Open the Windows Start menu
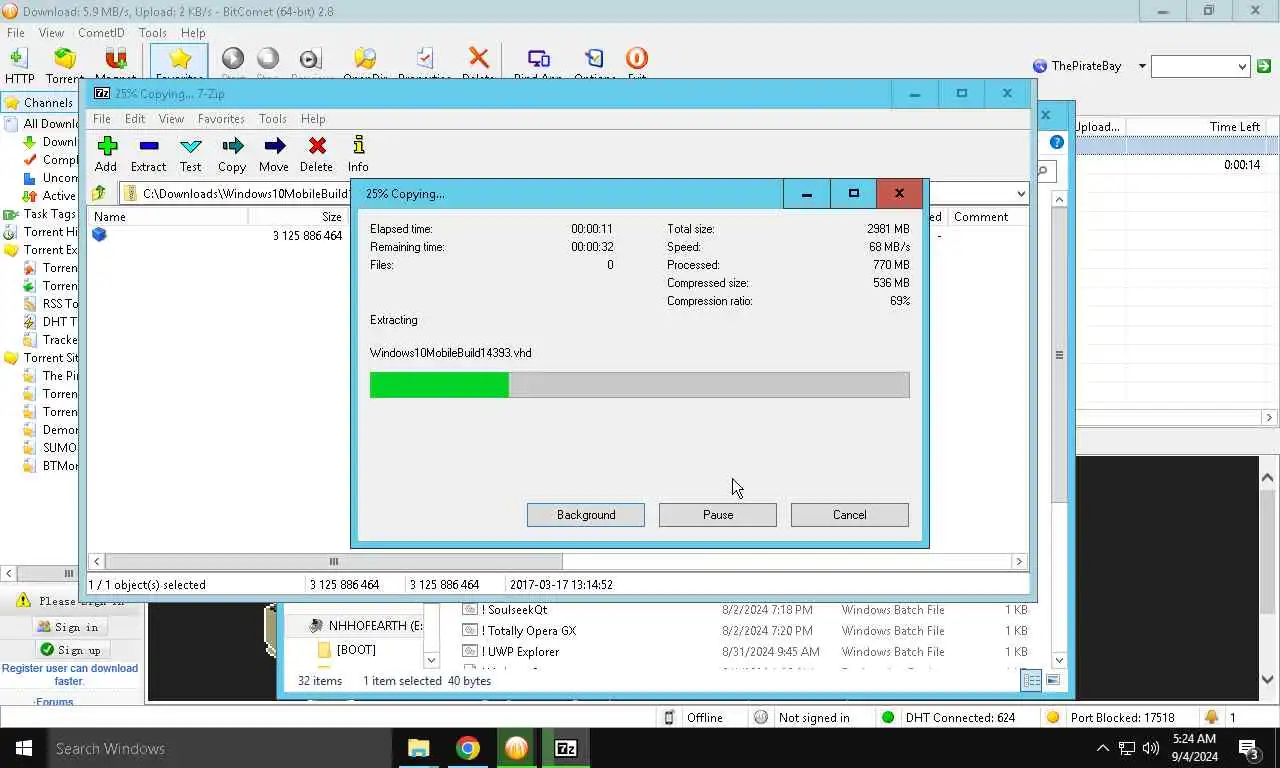 click(24, 748)
